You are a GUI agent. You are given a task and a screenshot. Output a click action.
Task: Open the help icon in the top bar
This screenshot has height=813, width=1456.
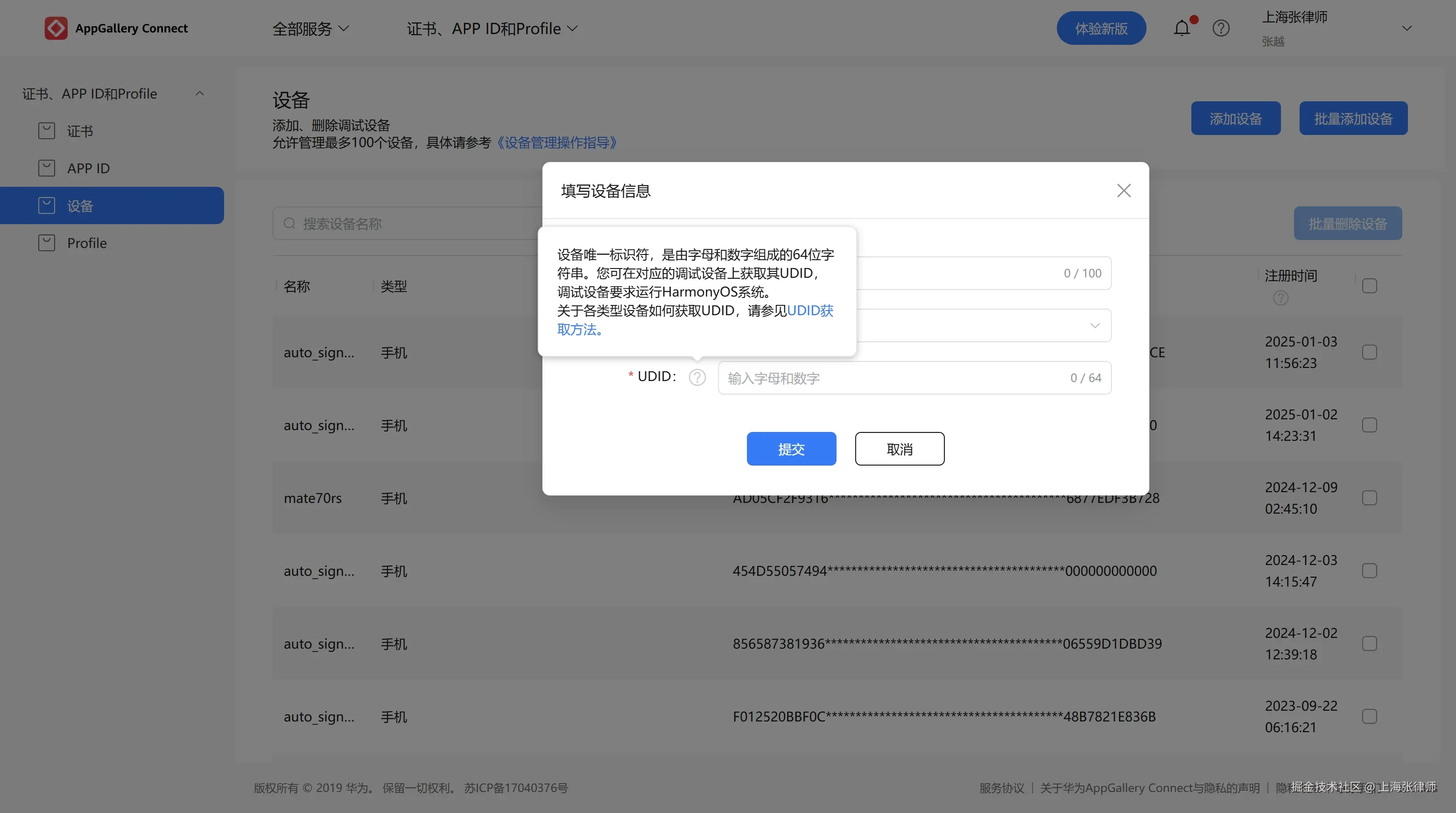point(1221,28)
